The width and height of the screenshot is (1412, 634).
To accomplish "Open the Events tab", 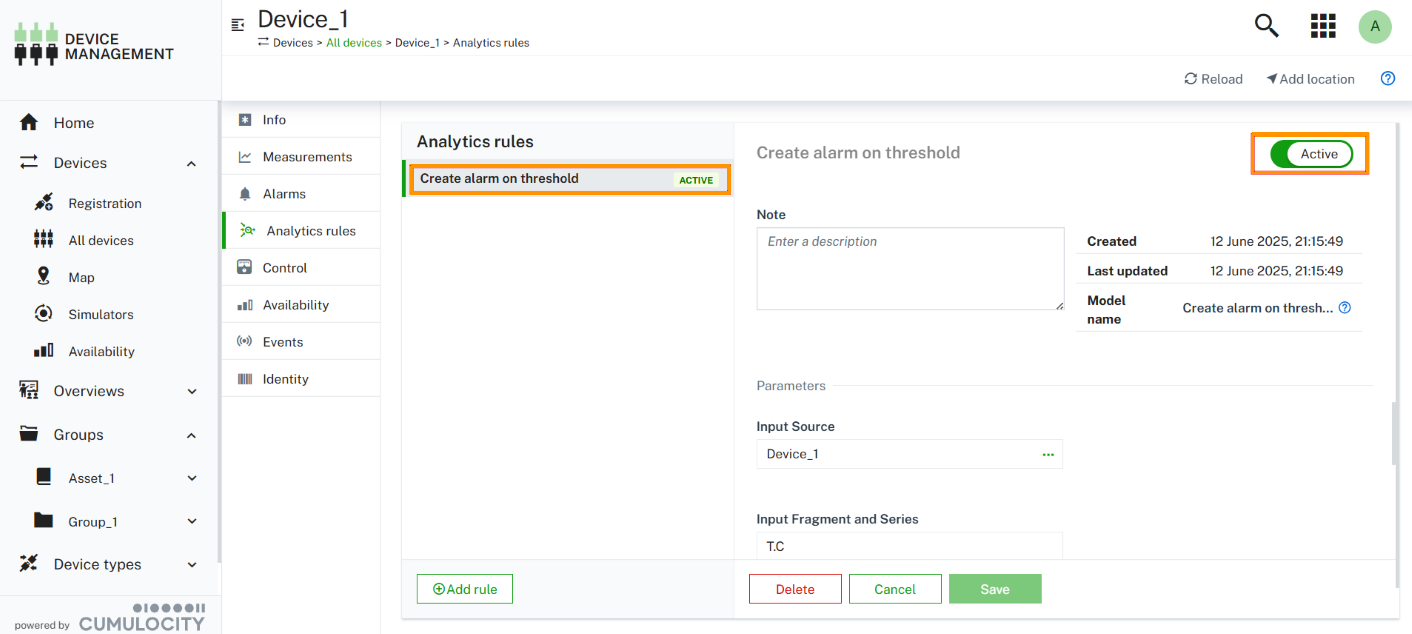I will (301, 342).
